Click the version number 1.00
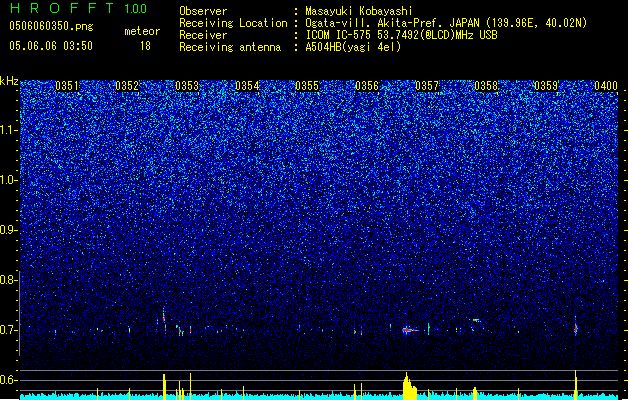The image size is (629, 400). [x=135, y=9]
